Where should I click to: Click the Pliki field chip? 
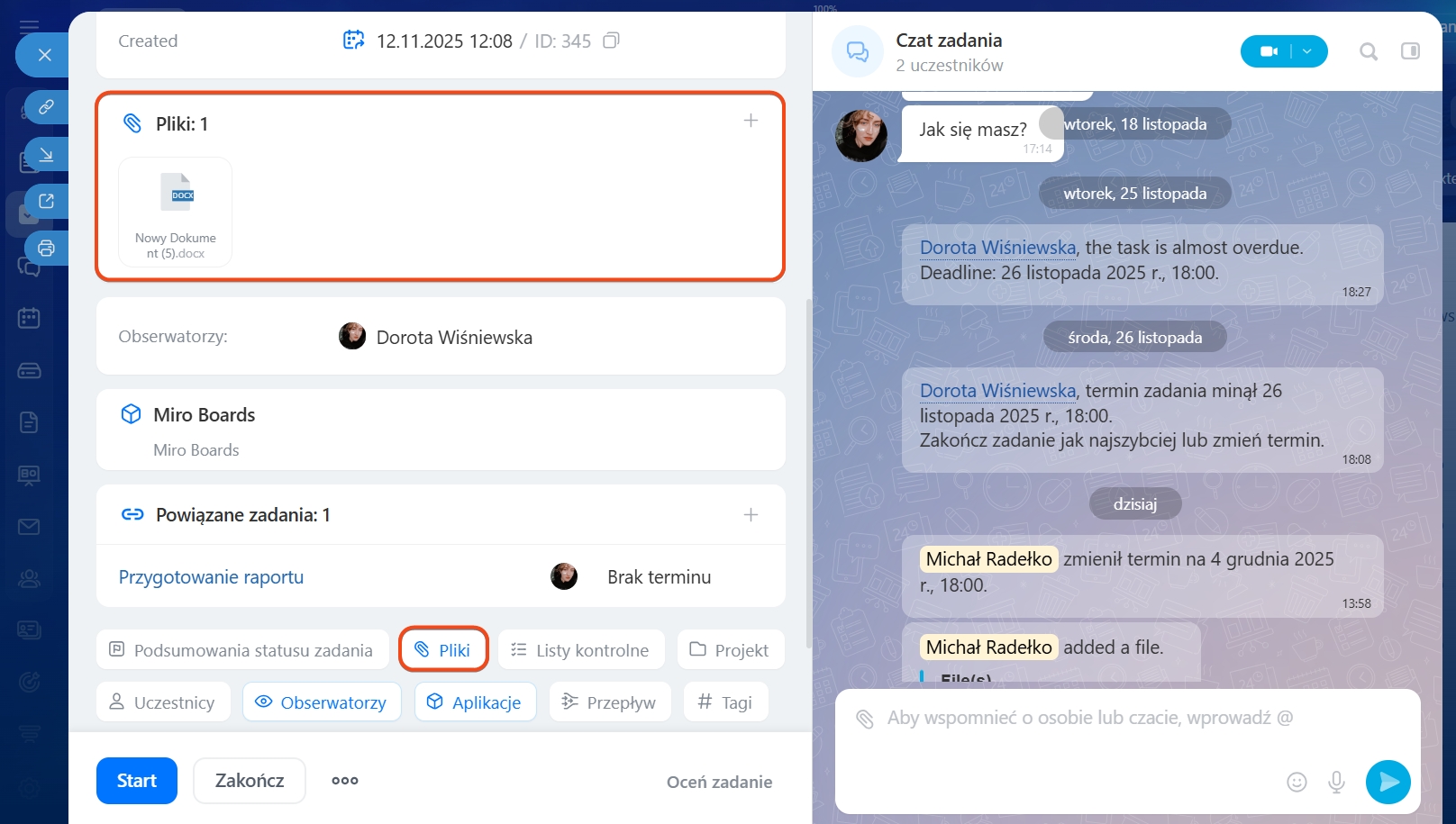(443, 649)
